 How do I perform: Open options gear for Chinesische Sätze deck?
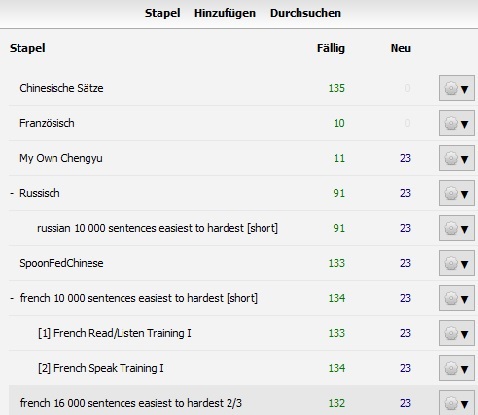tap(457, 88)
